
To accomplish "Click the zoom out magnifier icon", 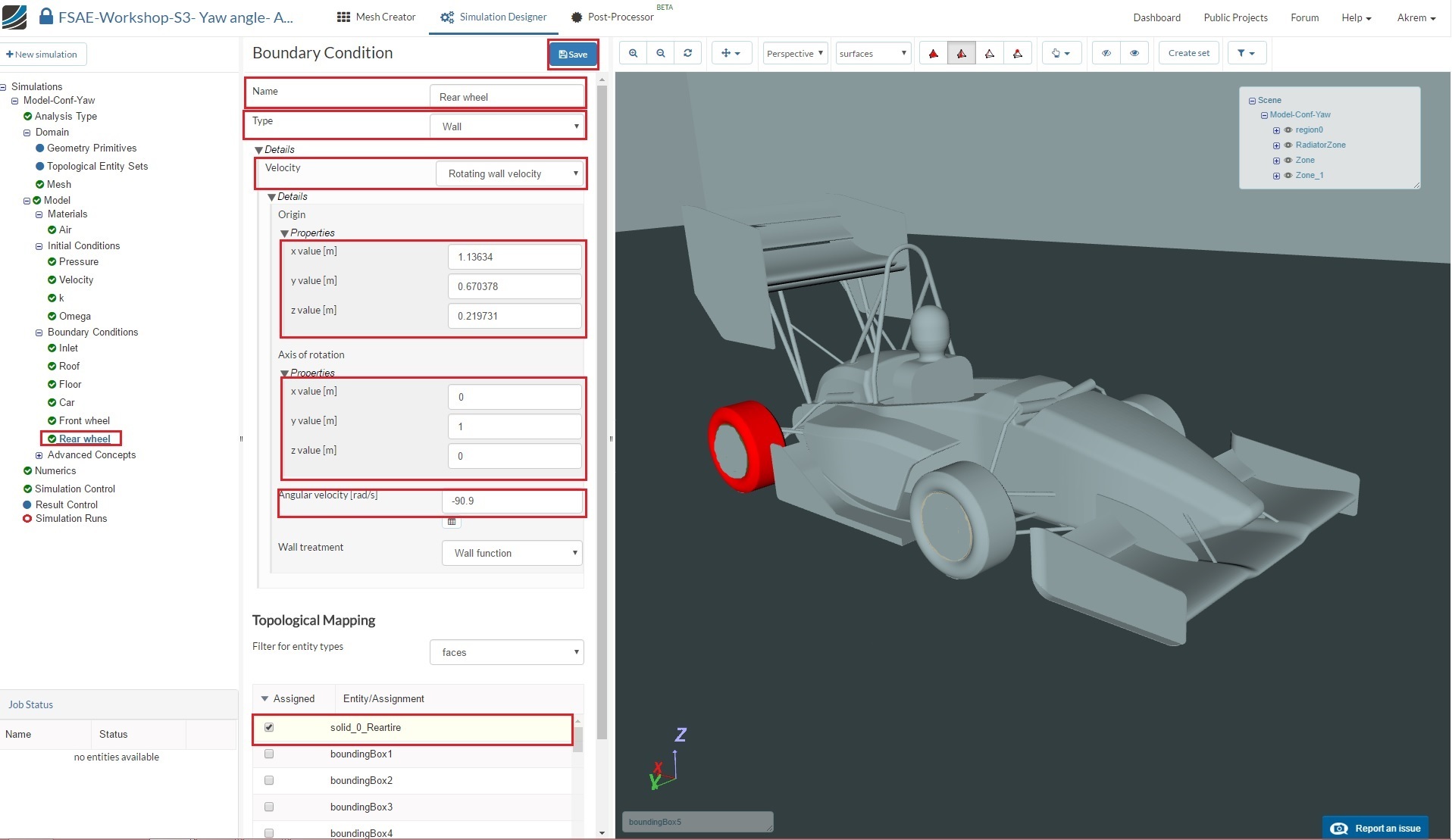I will [661, 53].
